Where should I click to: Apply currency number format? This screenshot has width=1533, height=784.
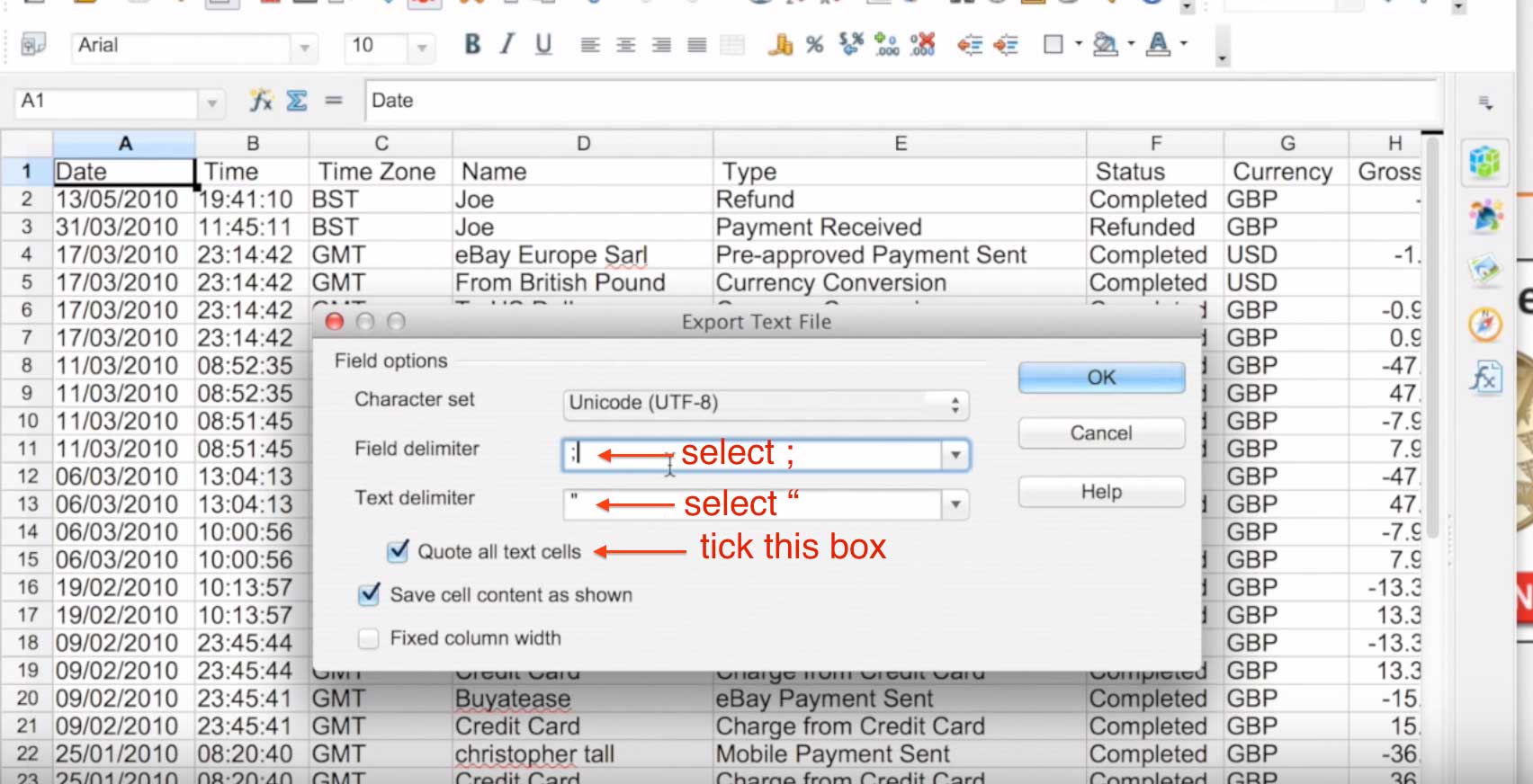click(780, 44)
